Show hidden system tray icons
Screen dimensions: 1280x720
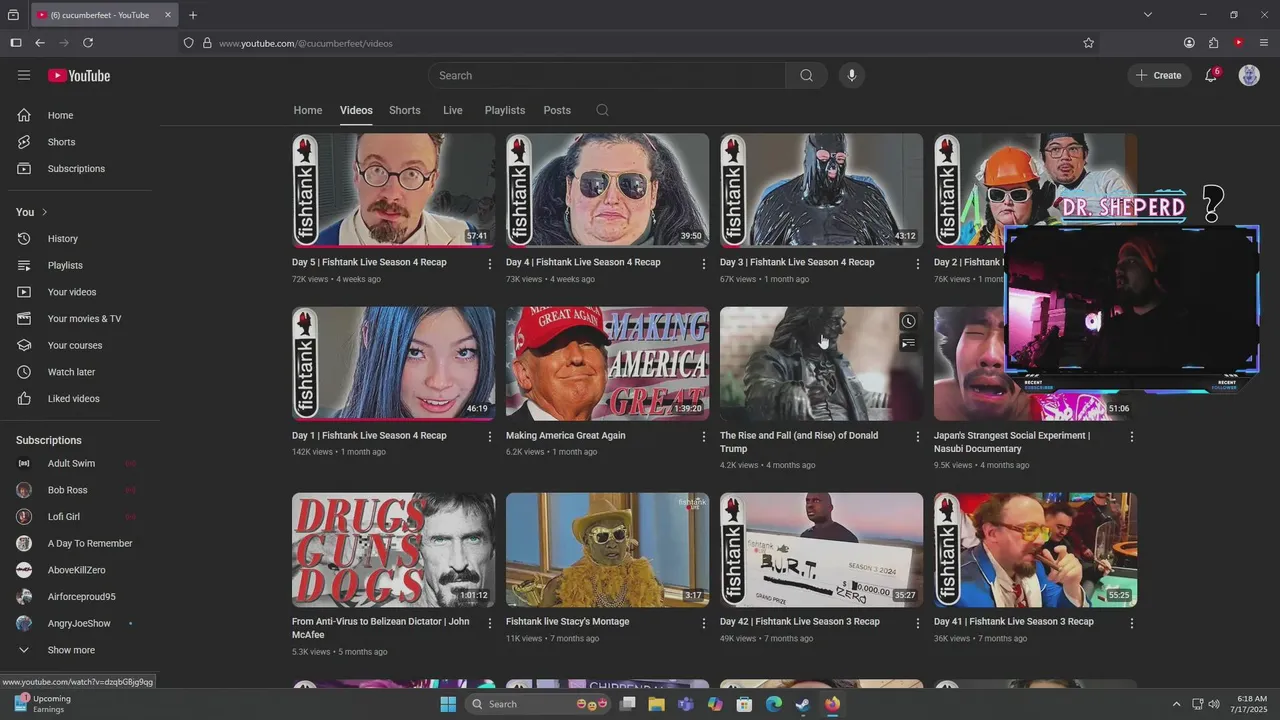[1176, 704]
